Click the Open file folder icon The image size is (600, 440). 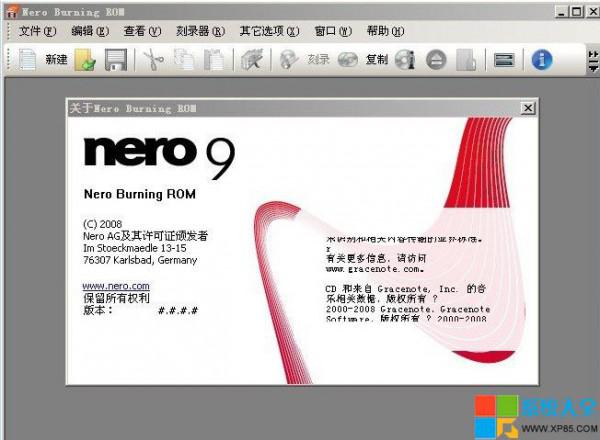click(85, 60)
